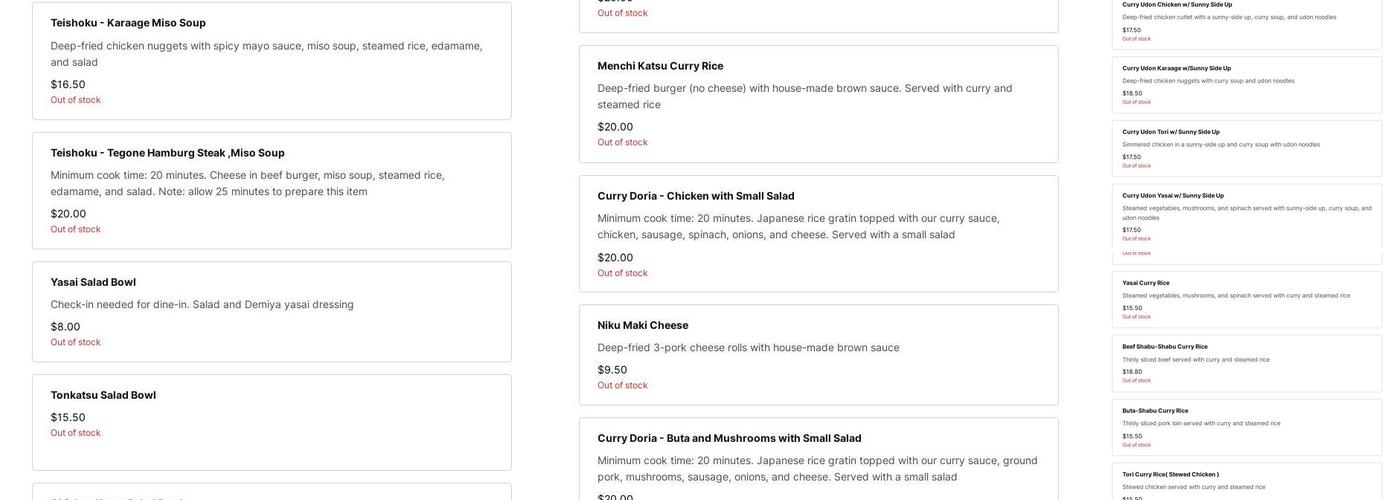Pick Curry Udon Yasai w/ Sunny Side Up card
Viewport: 1400px width, 500px height.
[x=1246, y=214]
